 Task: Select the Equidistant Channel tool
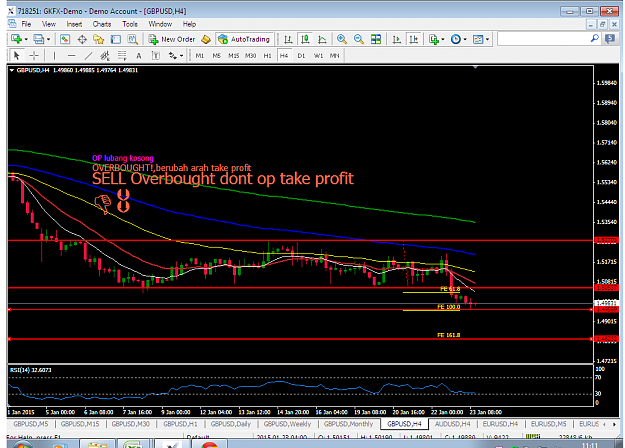tap(105, 56)
